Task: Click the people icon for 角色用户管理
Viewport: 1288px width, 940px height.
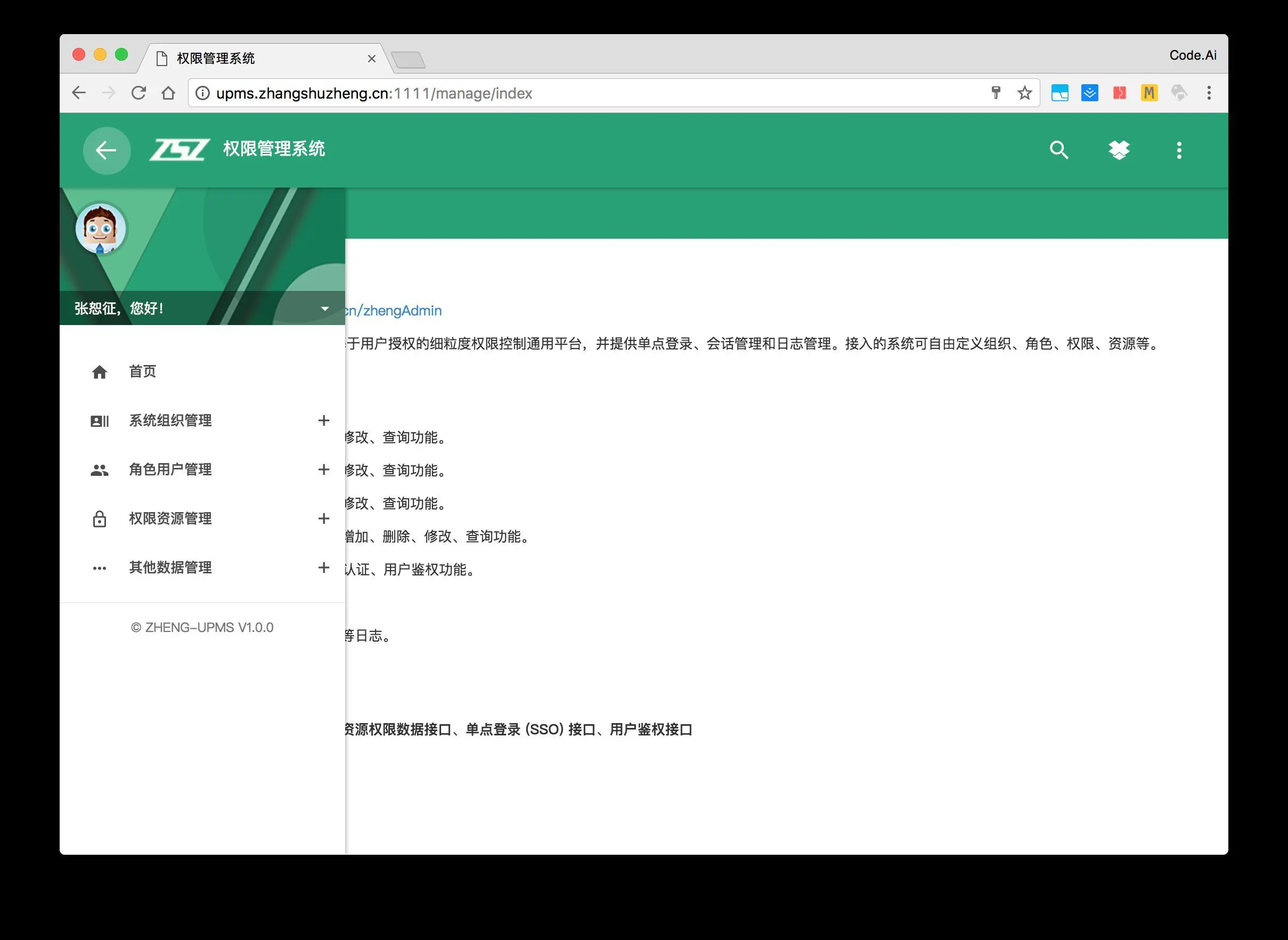Action: 100,470
